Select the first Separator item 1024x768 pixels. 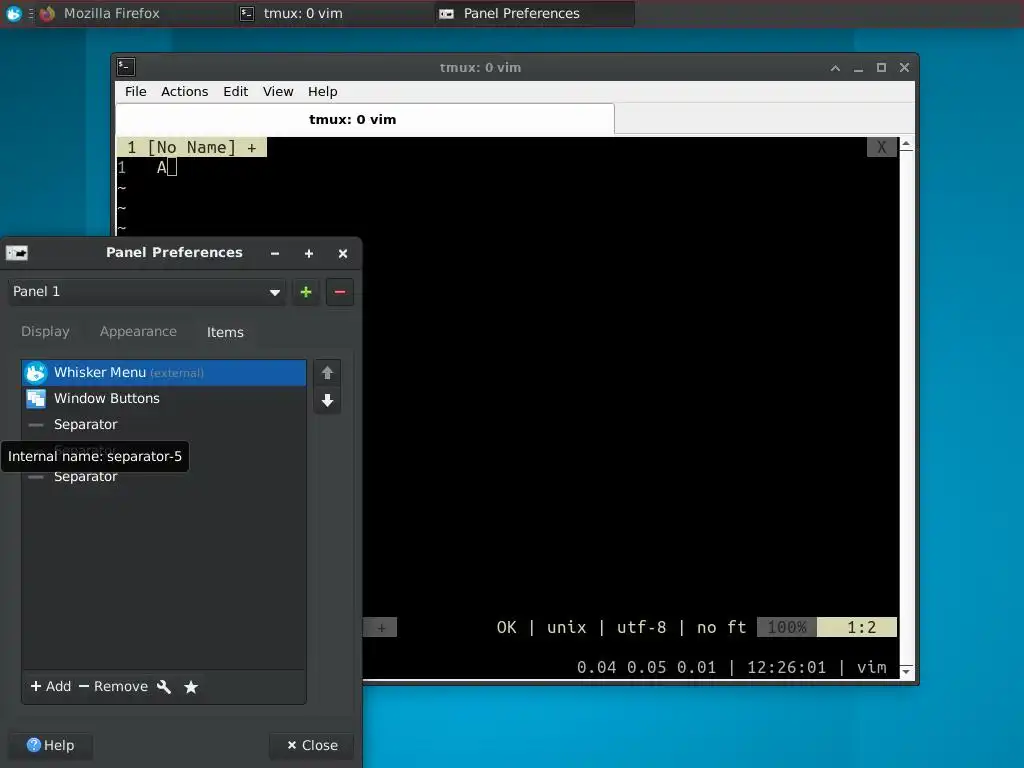[164, 424]
